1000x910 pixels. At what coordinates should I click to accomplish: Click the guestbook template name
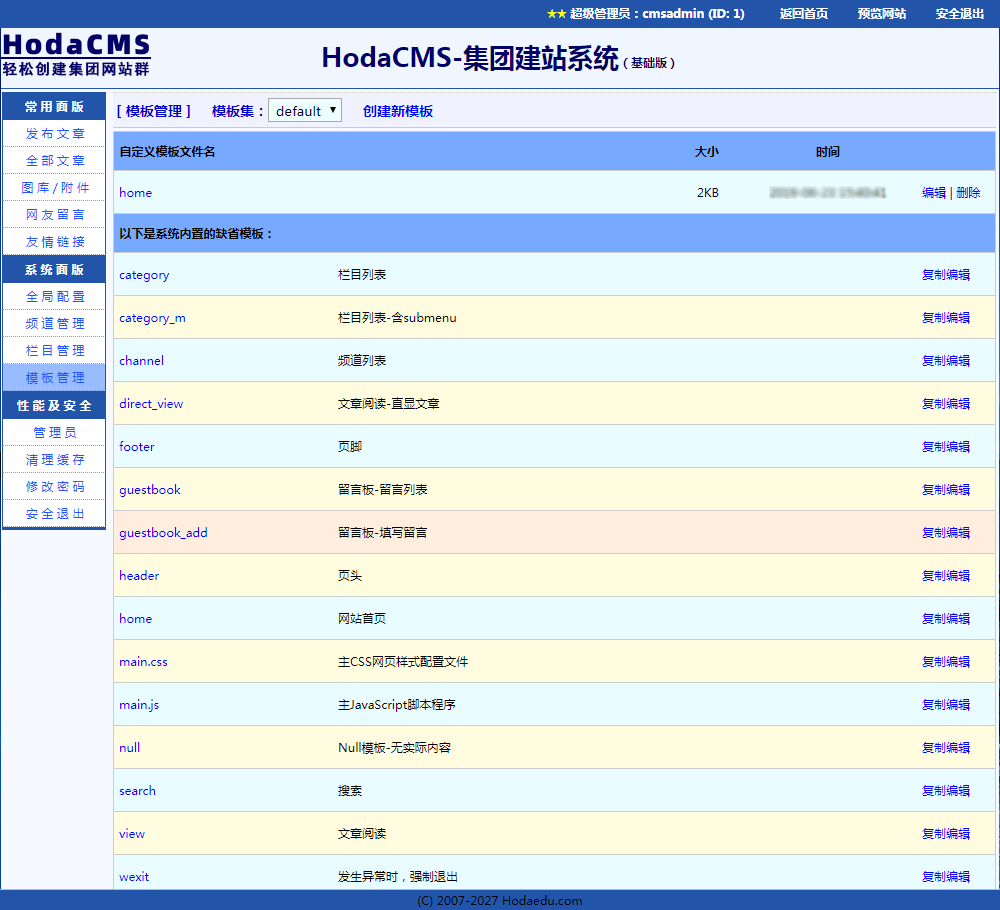click(x=150, y=490)
